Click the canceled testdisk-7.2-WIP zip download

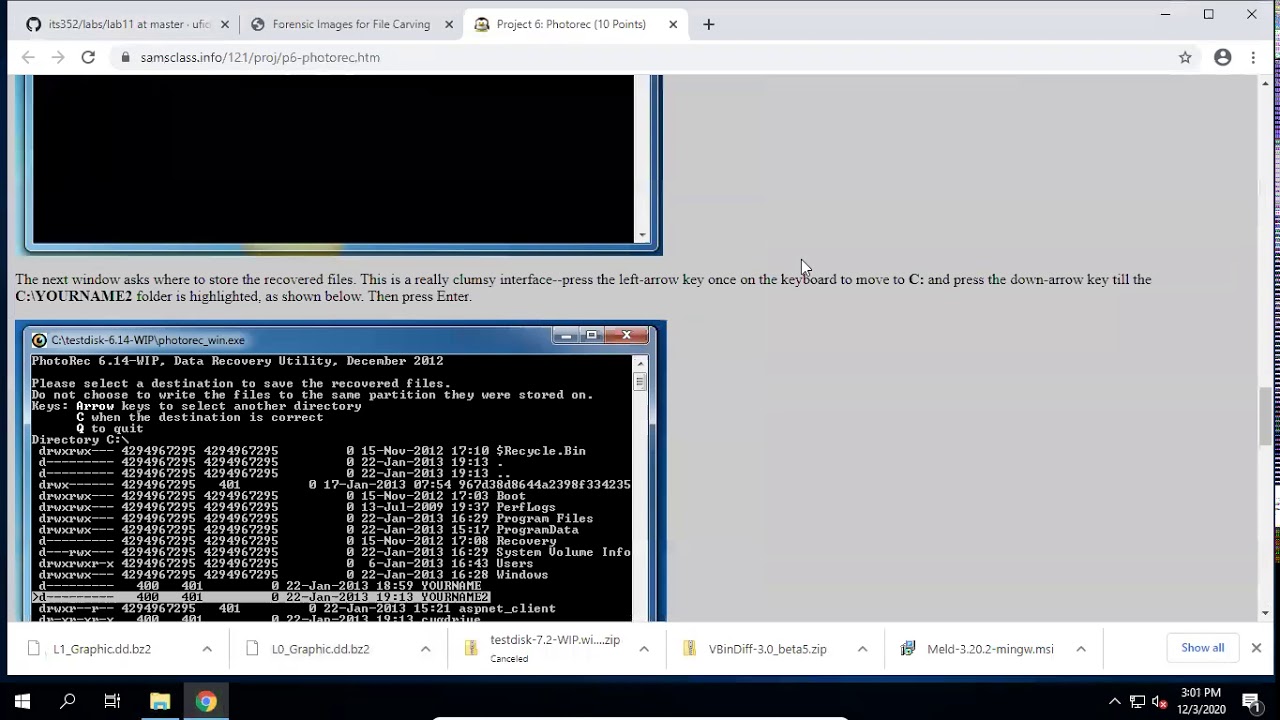click(x=555, y=648)
